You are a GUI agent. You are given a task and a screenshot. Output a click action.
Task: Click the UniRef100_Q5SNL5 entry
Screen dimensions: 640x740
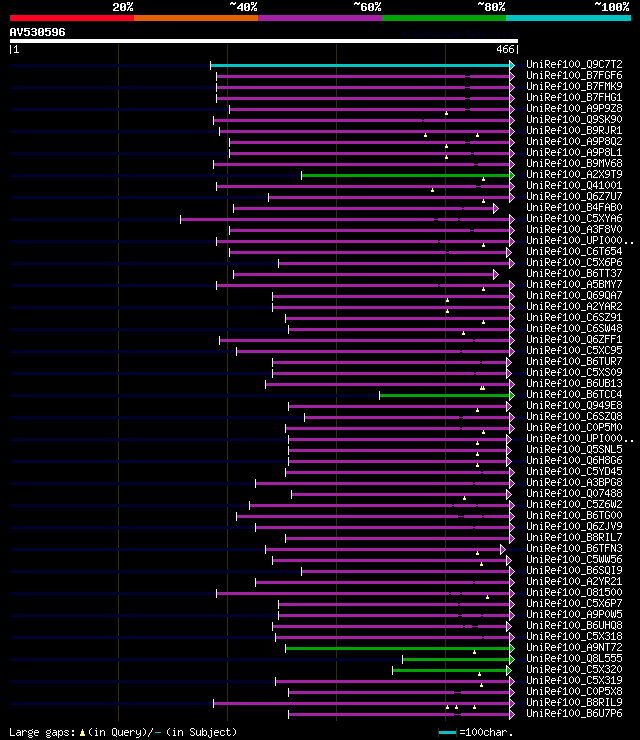click(x=574, y=449)
